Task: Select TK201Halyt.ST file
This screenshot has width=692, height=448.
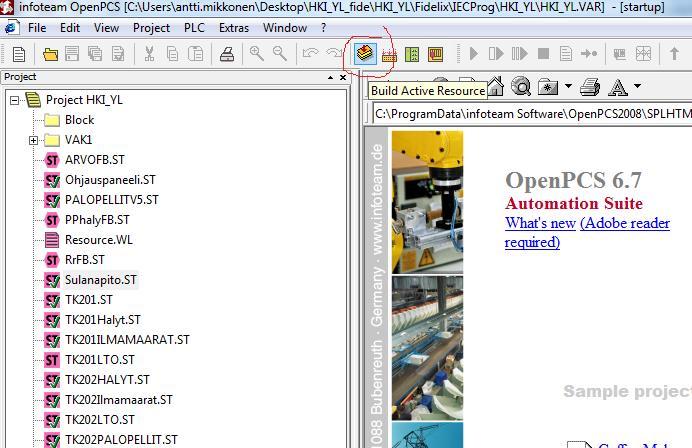Action: coord(103,320)
